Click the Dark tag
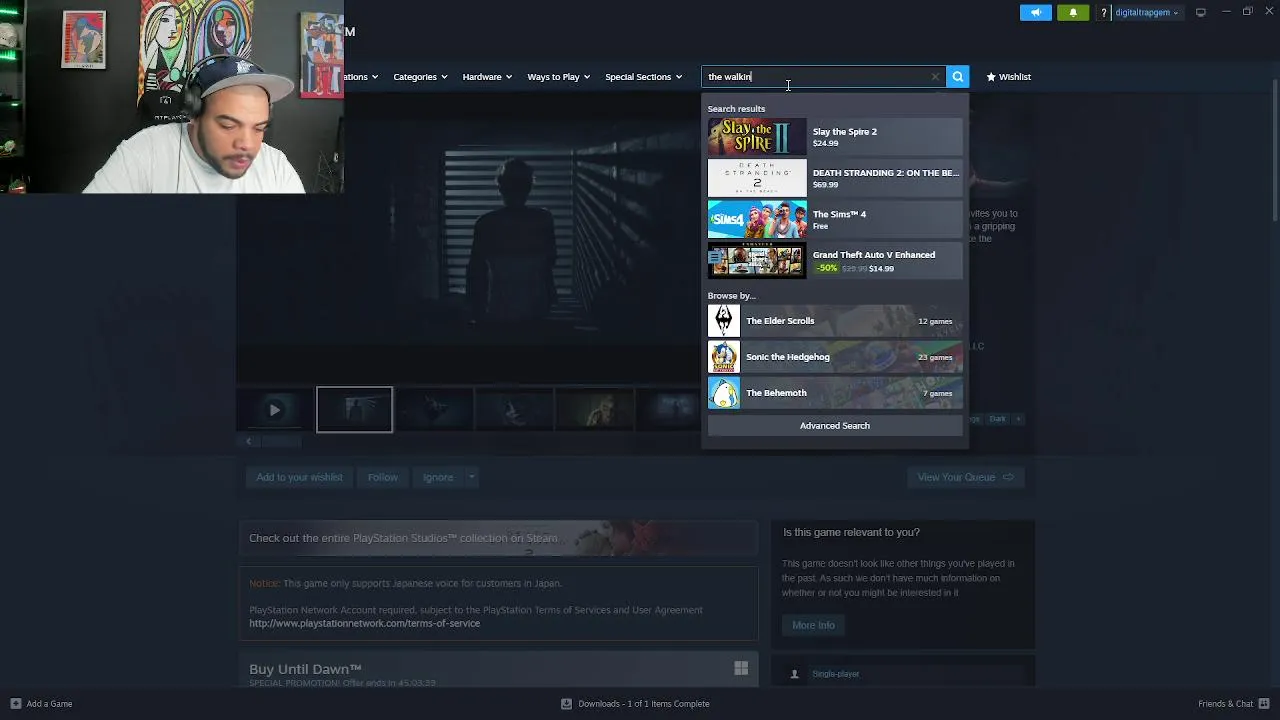 click(997, 419)
